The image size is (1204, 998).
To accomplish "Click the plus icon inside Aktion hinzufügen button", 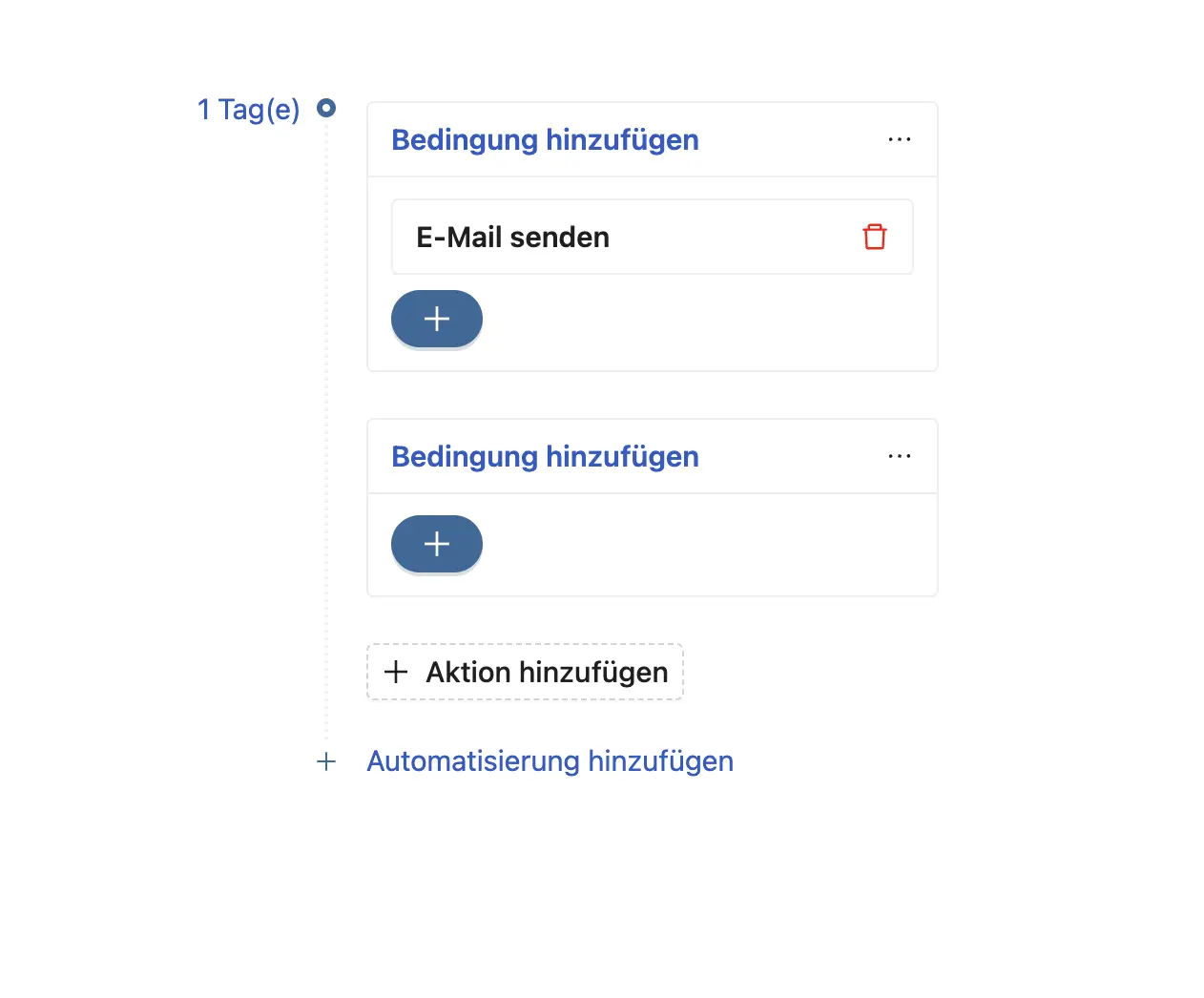I will [395, 671].
